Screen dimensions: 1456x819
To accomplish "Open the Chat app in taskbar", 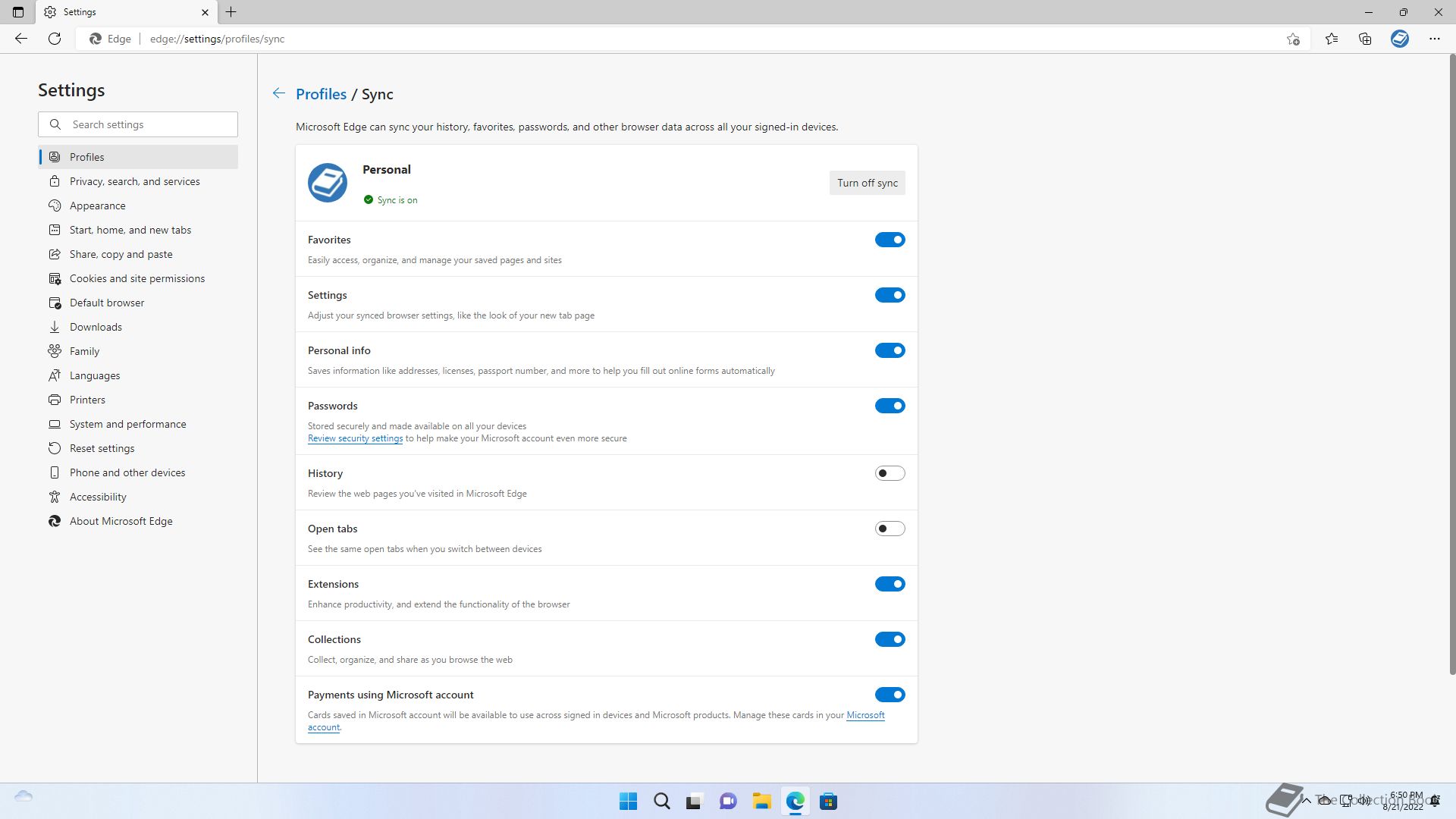I will 728,802.
